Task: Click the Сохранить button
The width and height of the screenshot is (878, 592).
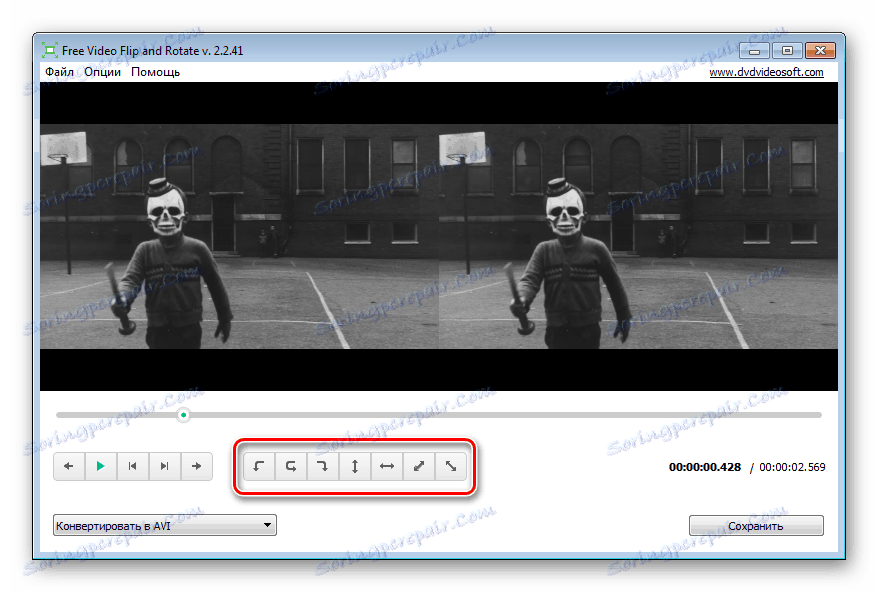Action: point(756,525)
